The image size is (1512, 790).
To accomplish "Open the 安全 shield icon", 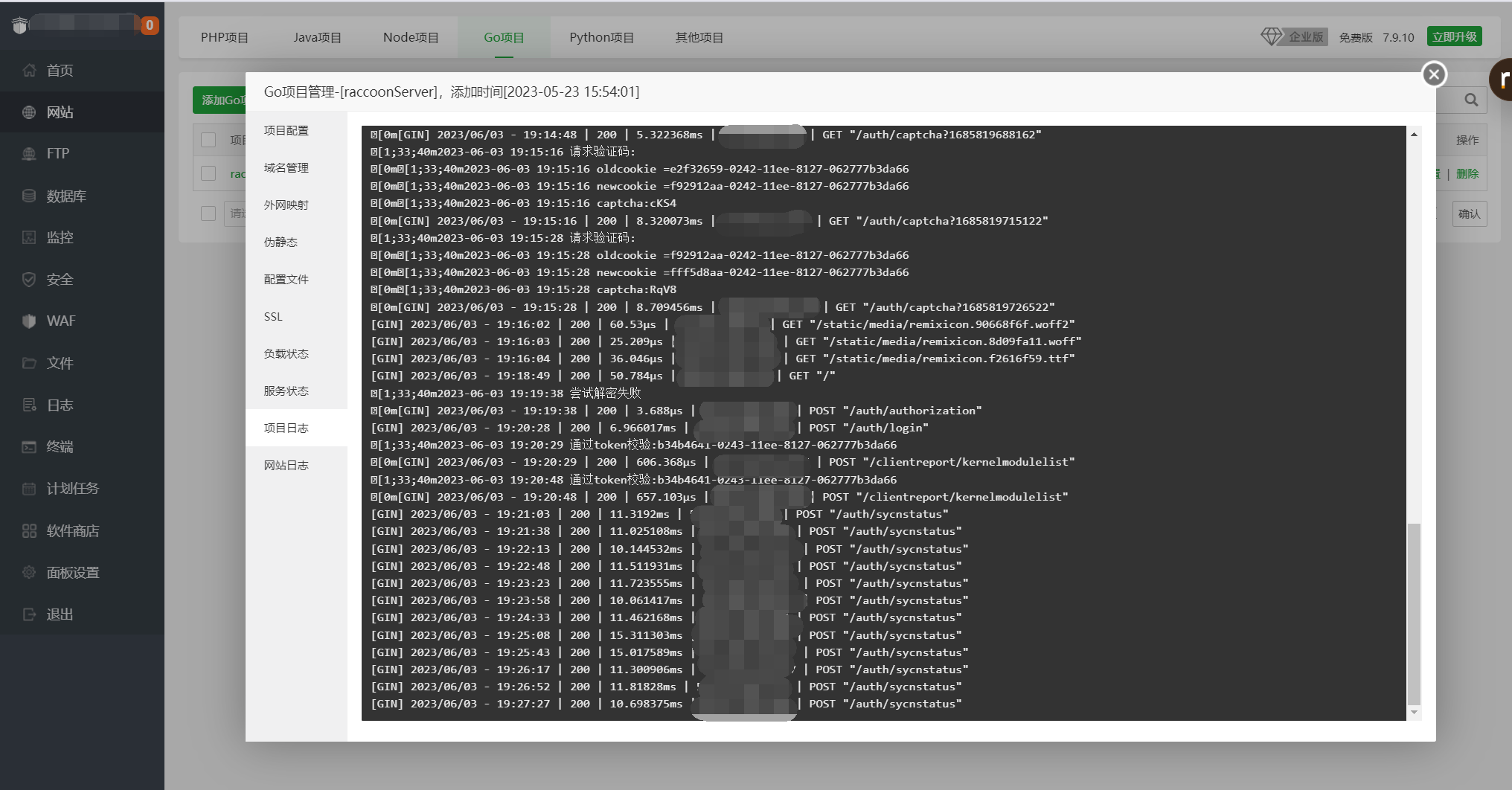I will tap(29, 279).
